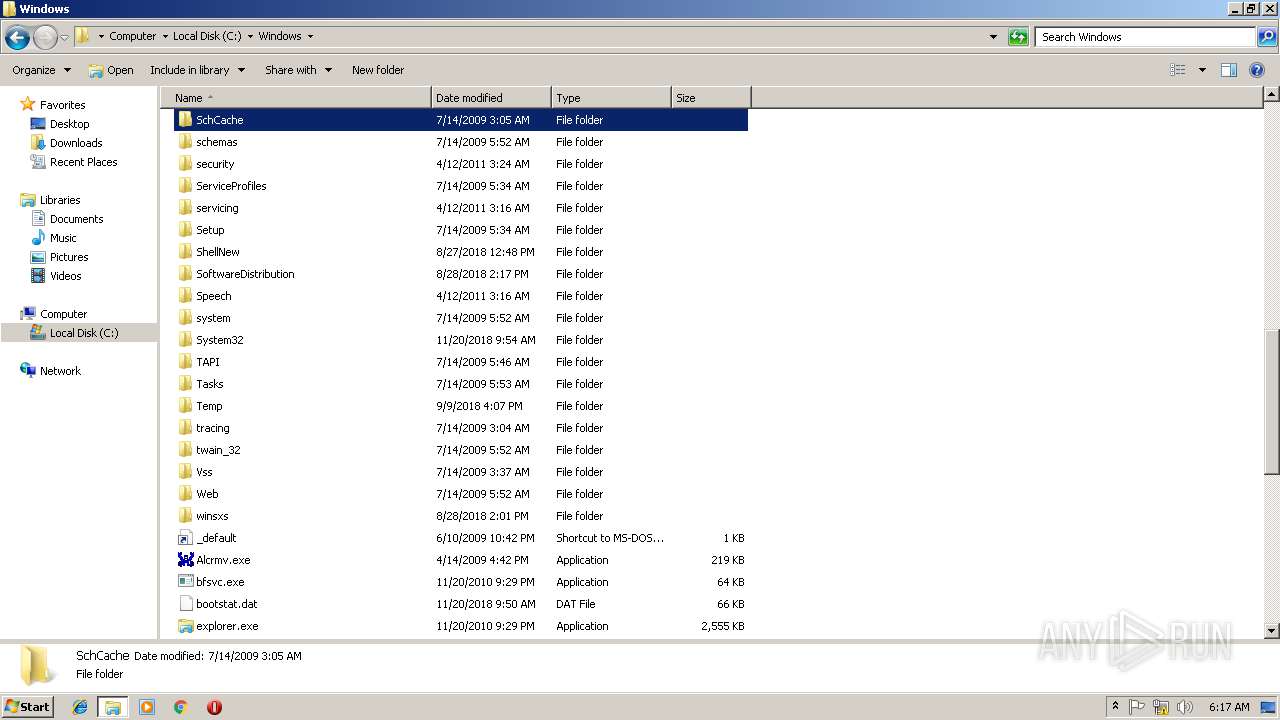Click the New folder button
This screenshot has width=1280, height=720.
(x=378, y=70)
